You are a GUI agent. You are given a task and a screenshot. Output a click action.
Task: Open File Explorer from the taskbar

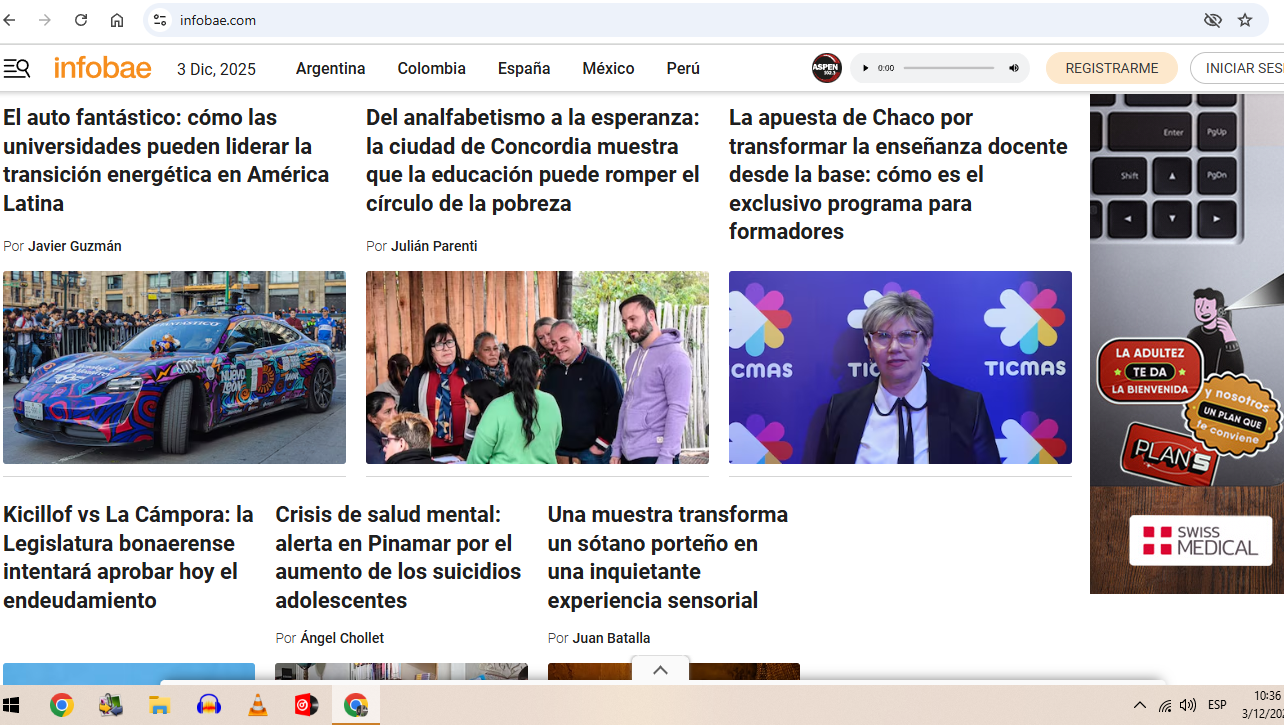click(159, 705)
